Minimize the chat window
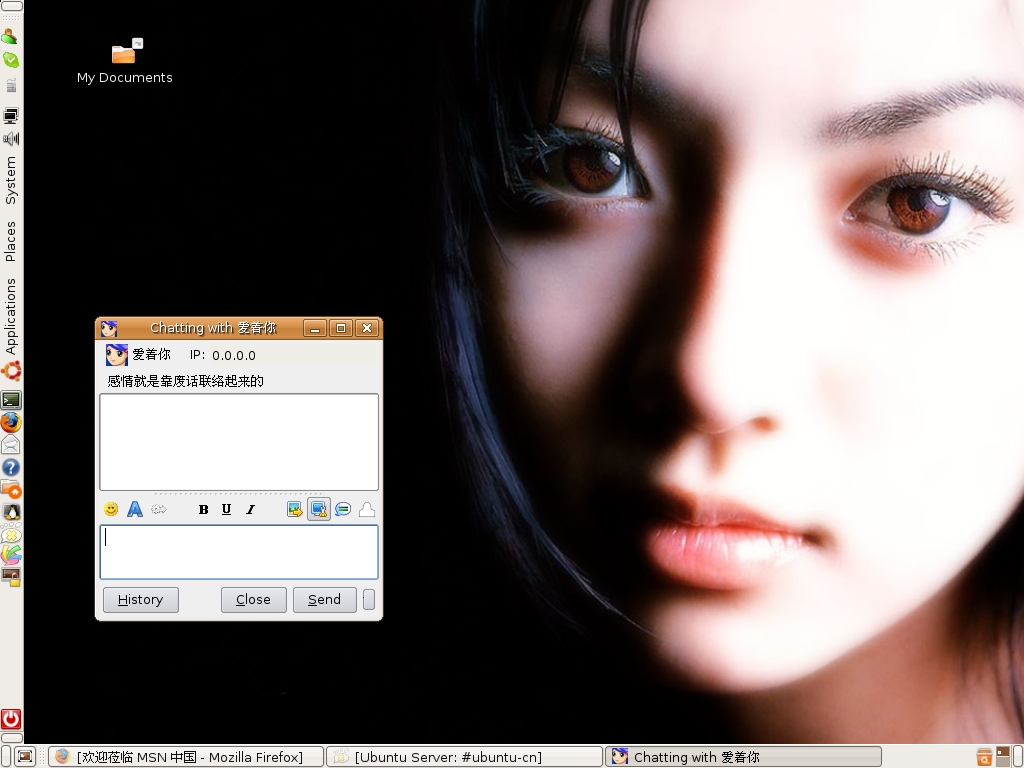Viewport: 1024px width, 768px height. pos(315,328)
